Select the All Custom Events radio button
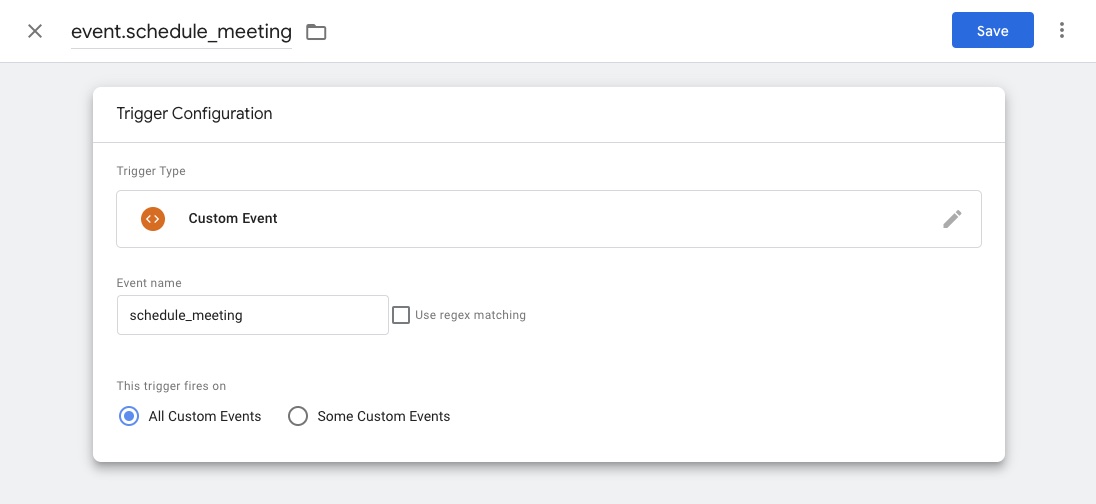The width and height of the screenshot is (1096, 504). [129, 416]
